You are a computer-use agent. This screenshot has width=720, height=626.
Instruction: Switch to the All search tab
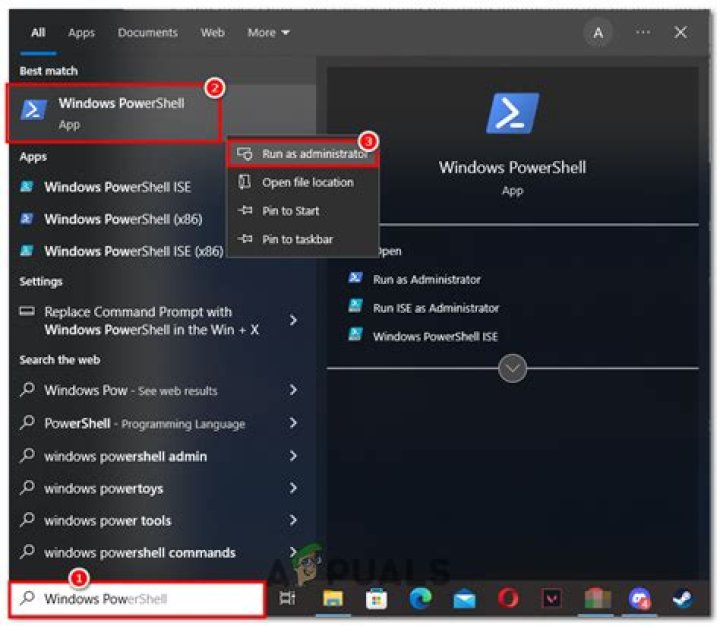pyautogui.click(x=38, y=33)
